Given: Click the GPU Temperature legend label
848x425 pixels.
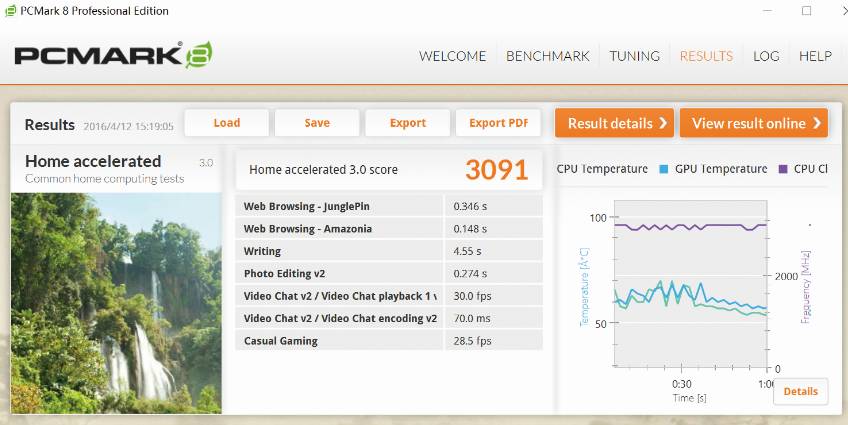Looking at the screenshot, I should tap(721, 169).
